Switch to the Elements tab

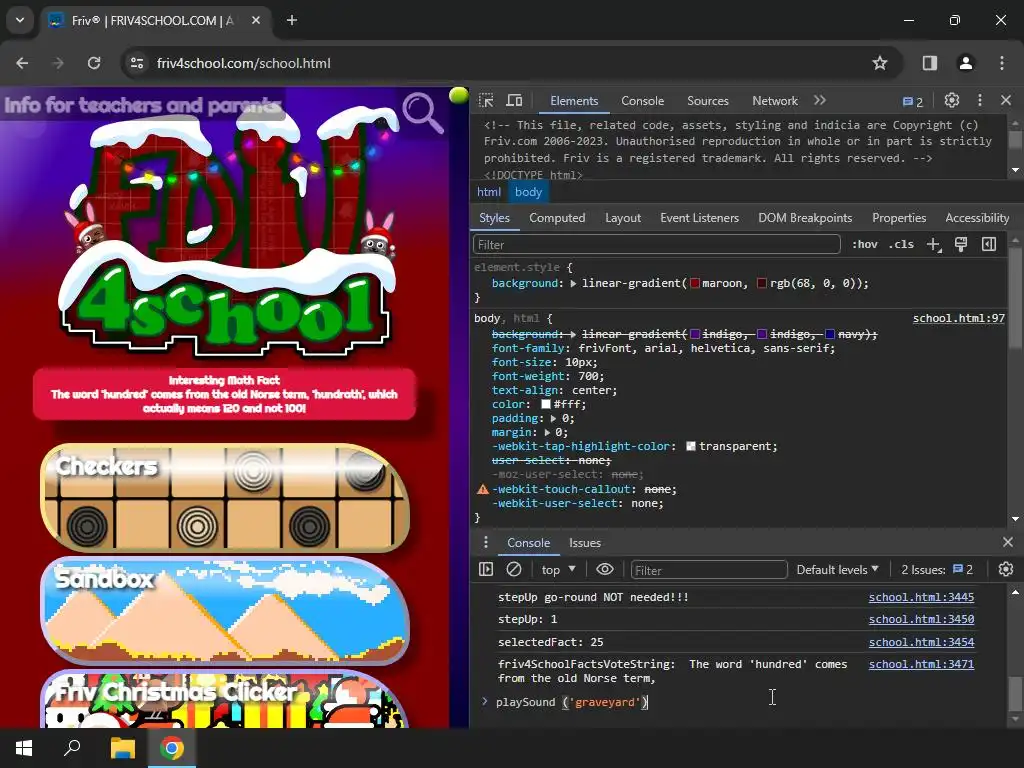click(x=574, y=101)
